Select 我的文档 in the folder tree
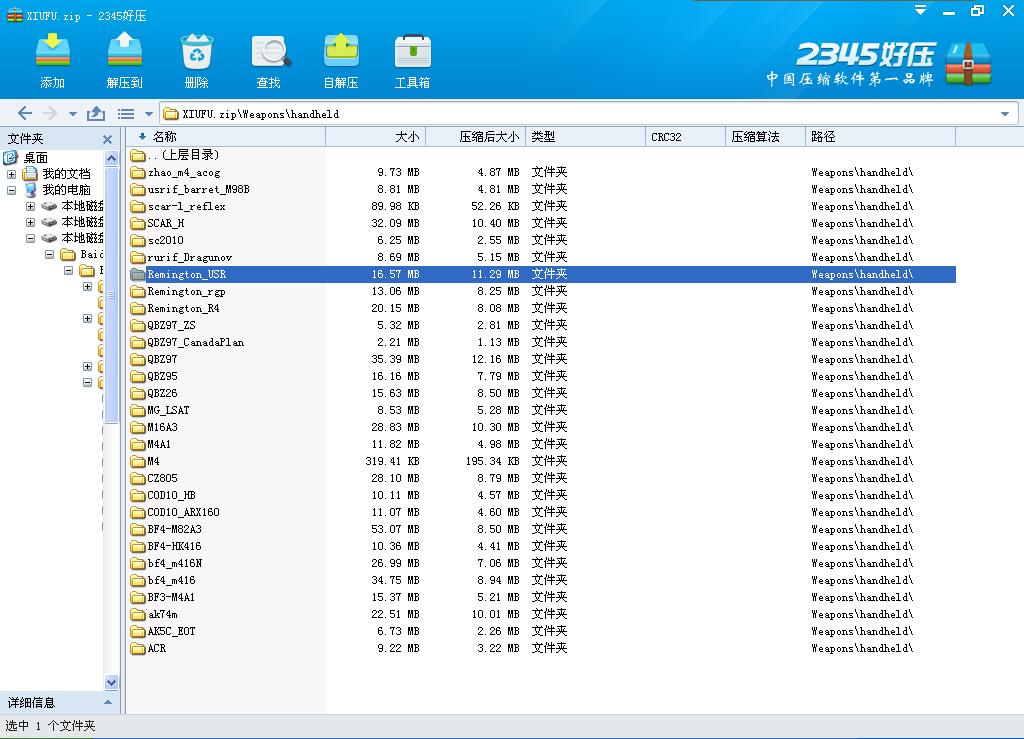Viewport: 1024px width, 739px height. 66,174
